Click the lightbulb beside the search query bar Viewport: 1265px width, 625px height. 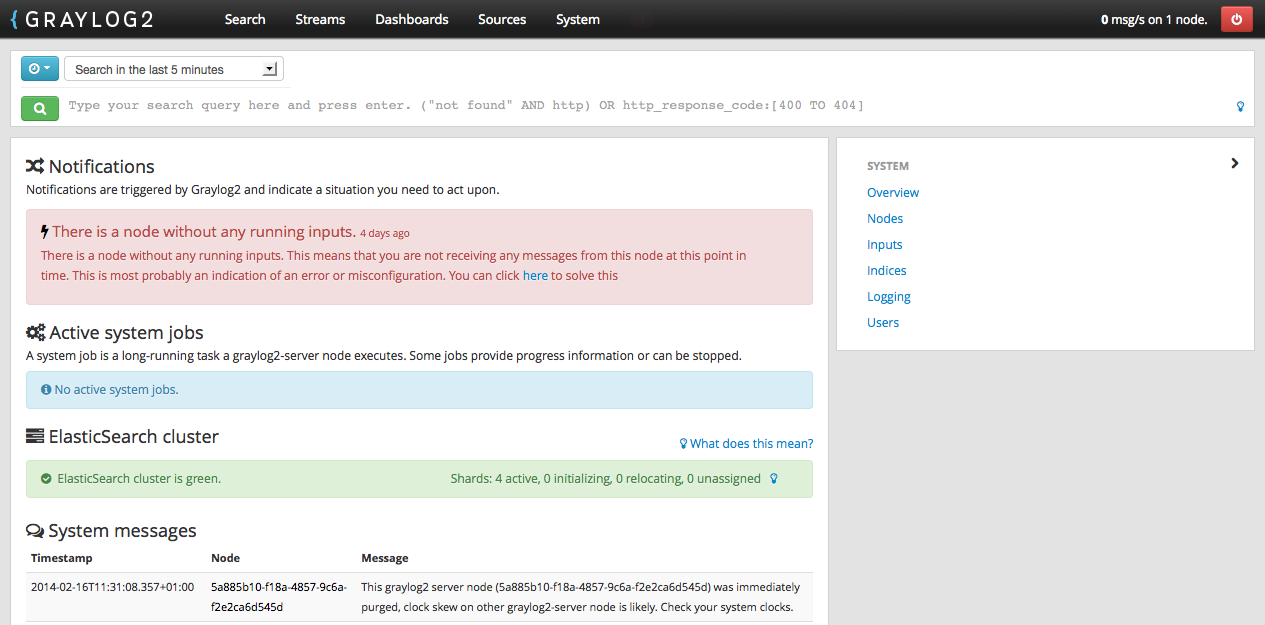coord(1239,105)
